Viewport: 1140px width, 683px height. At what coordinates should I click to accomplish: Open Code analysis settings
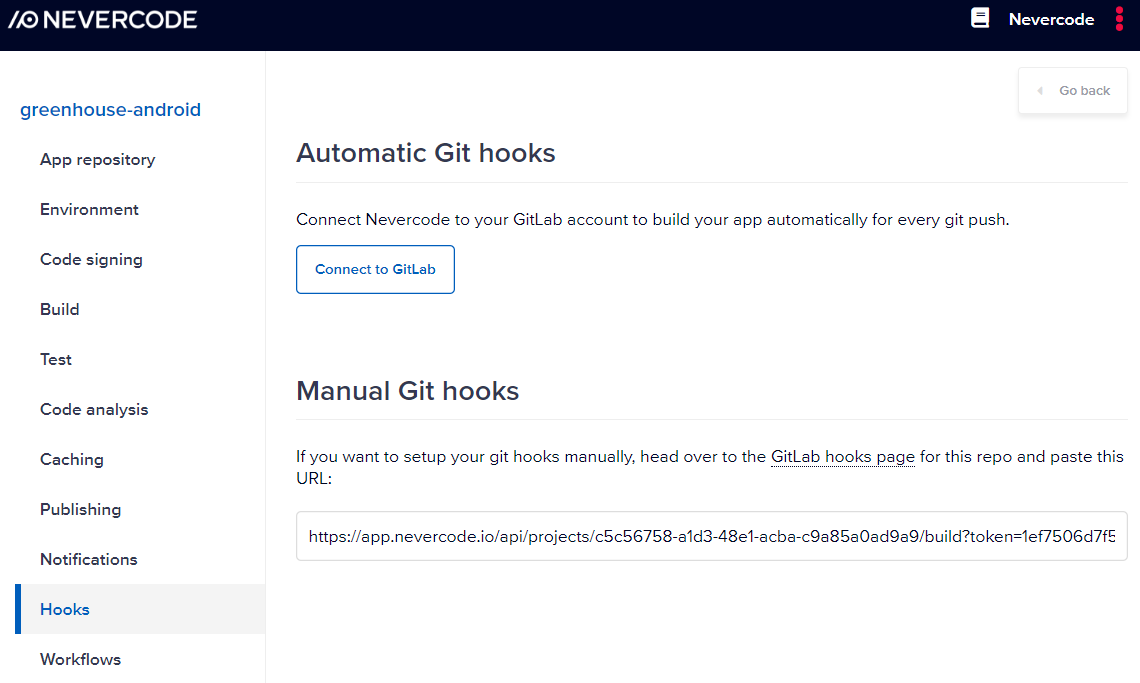coord(94,410)
